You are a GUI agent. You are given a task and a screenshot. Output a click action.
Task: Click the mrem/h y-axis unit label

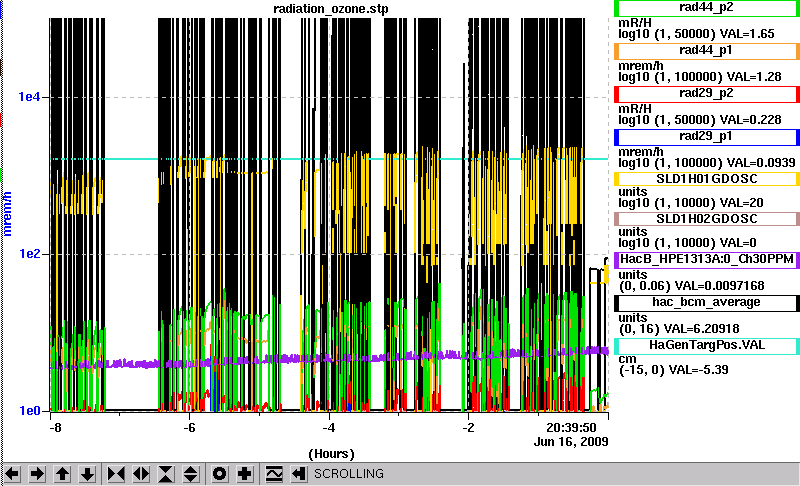tap(7, 214)
